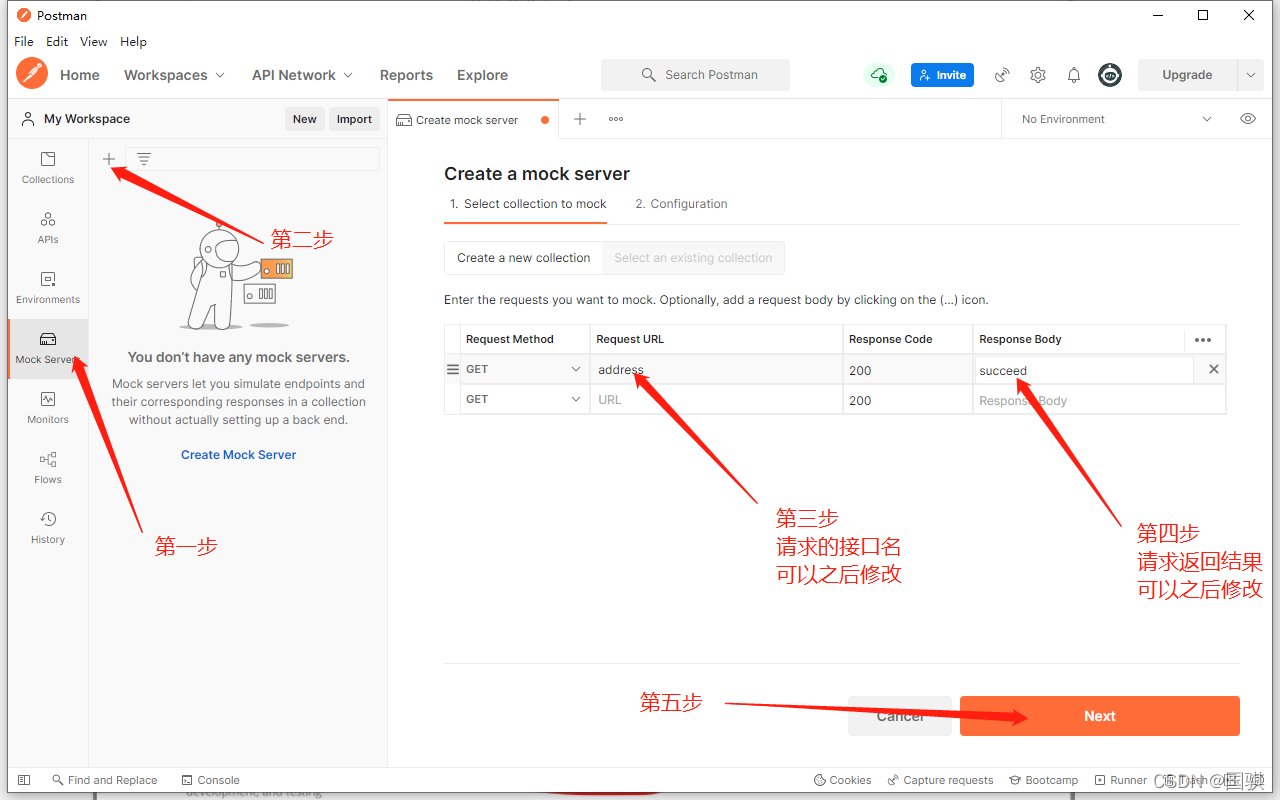Open new tab with plus icon
Screen dimensions: 1280x800
coord(579,119)
